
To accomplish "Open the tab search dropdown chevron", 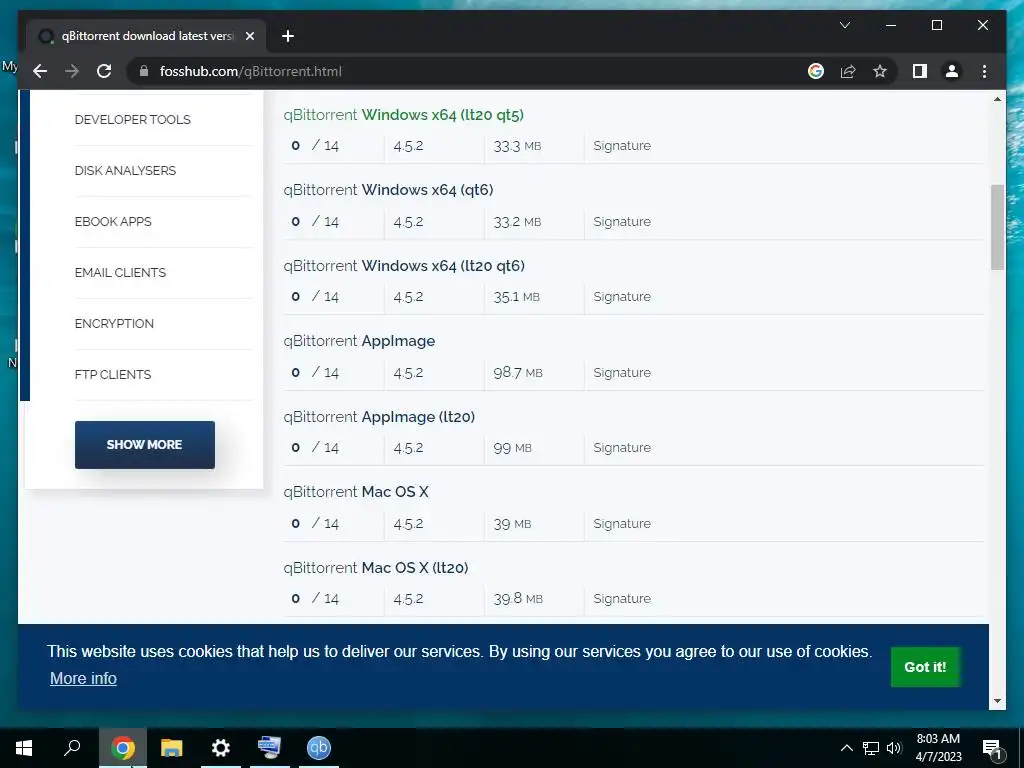I will pos(844,25).
